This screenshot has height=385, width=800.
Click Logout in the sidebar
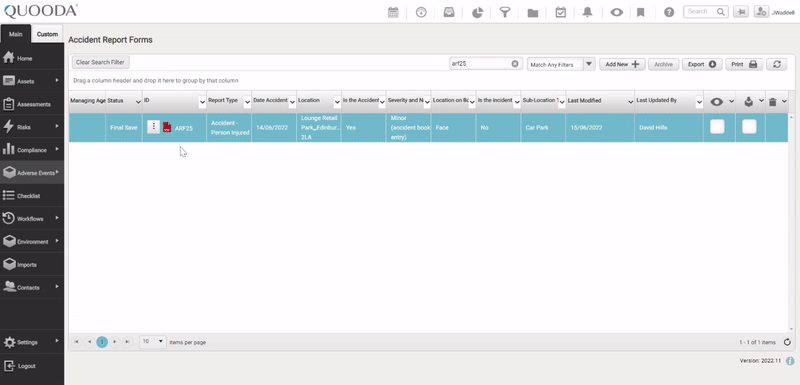[32, 366]
